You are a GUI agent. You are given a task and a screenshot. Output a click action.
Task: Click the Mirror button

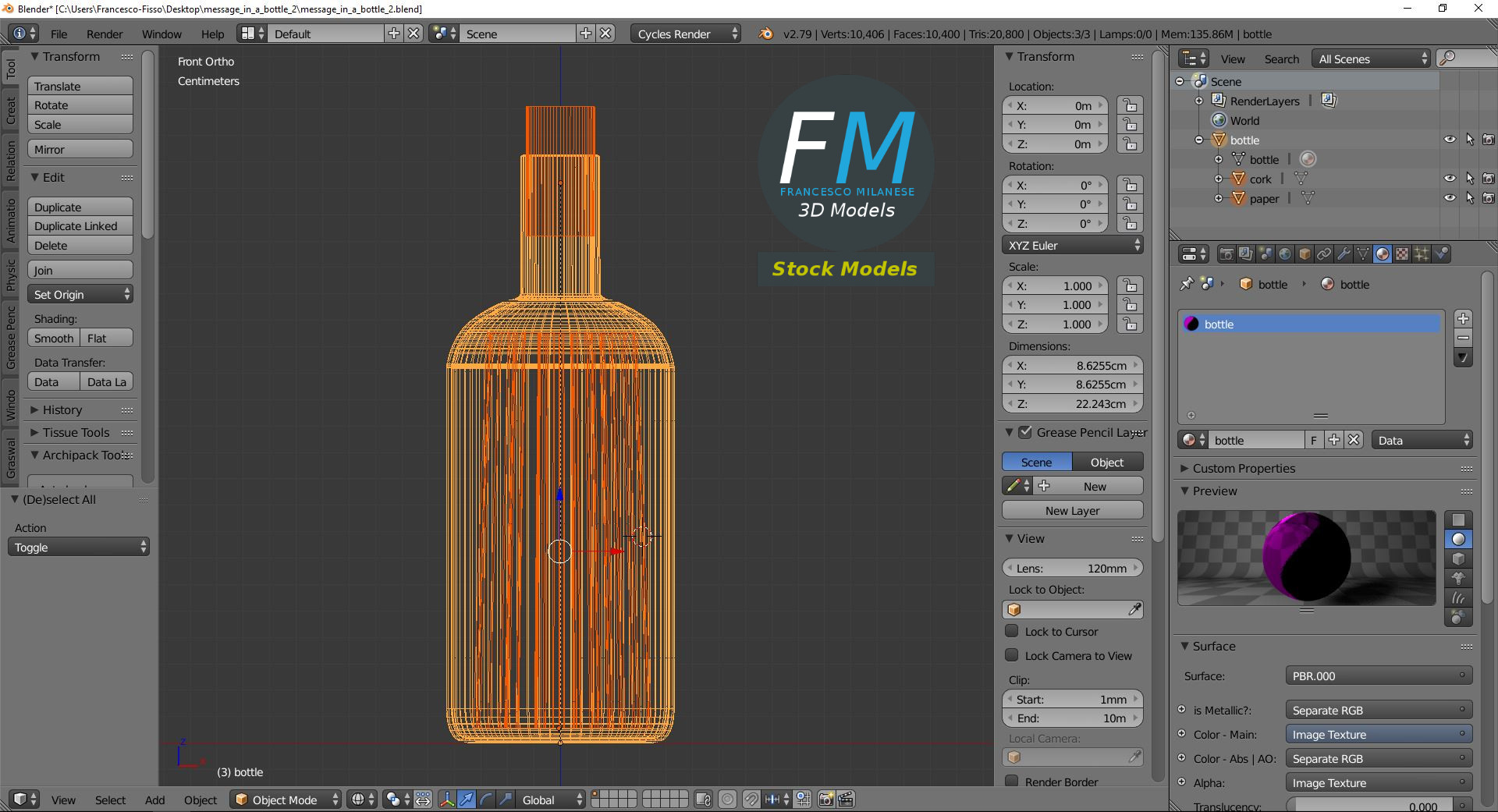pos(80,149)
